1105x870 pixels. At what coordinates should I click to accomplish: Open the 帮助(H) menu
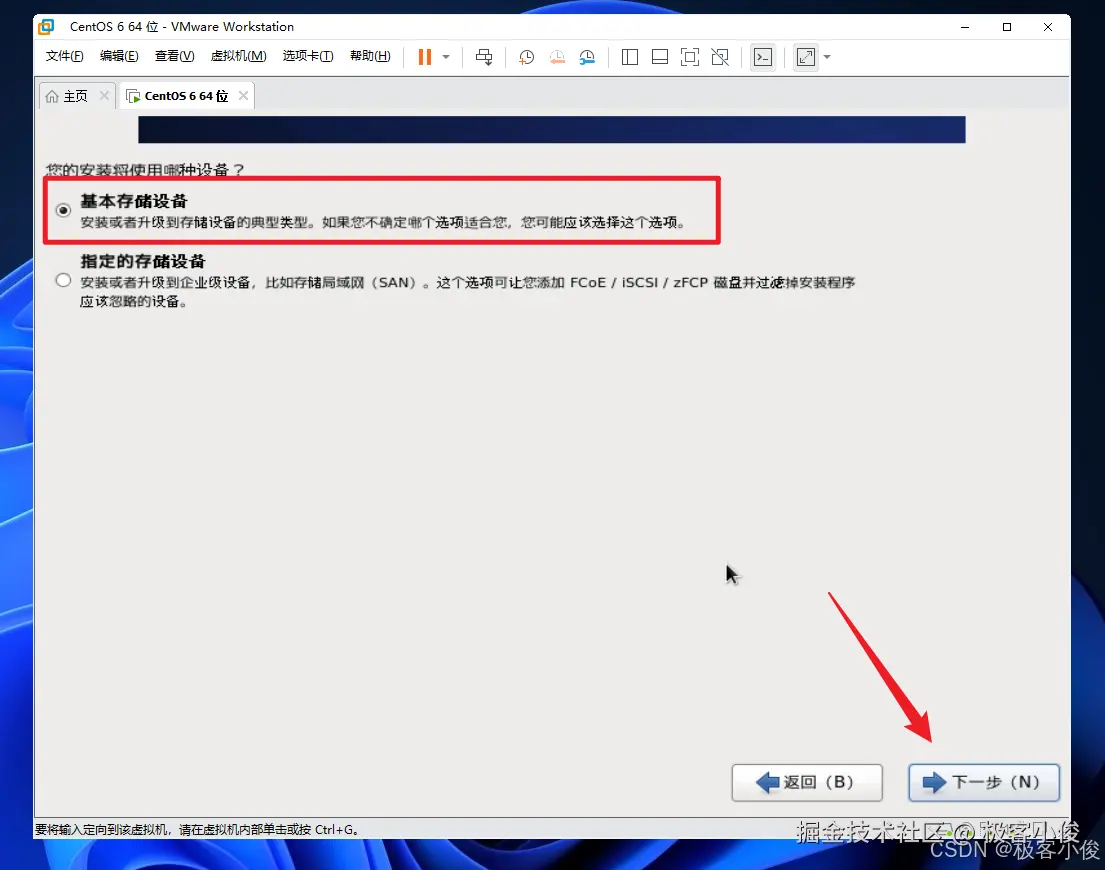(371, 56)
